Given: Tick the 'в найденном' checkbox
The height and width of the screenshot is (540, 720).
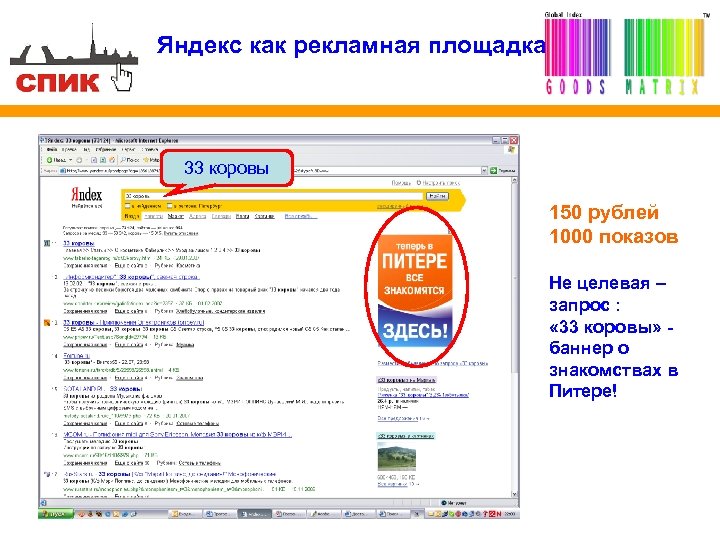Looking at the screenshot, I should pyautogui.click(x=128, y=206).
